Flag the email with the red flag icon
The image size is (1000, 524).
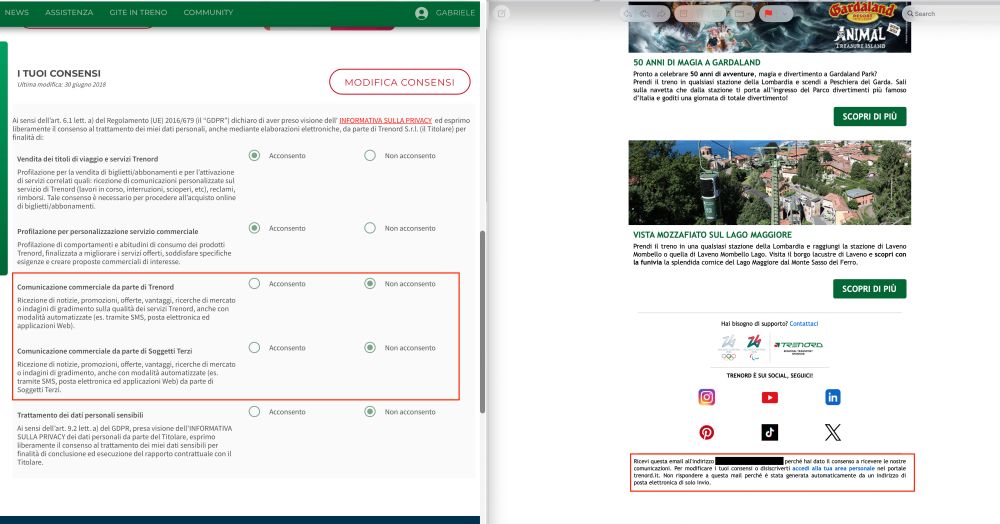click(768, 13)
